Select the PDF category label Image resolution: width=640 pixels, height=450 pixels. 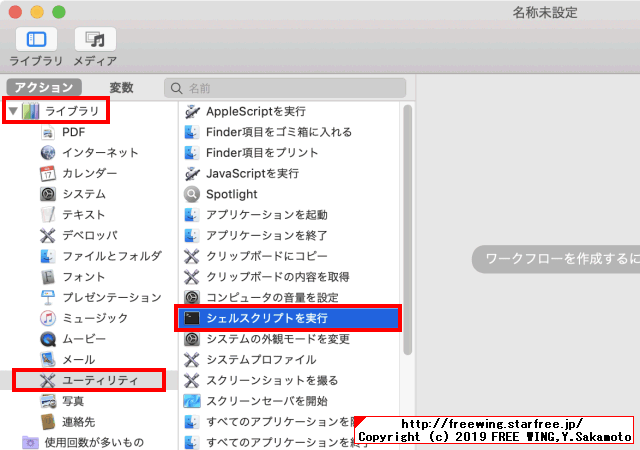pyautogui.click(x=73, y=132)
